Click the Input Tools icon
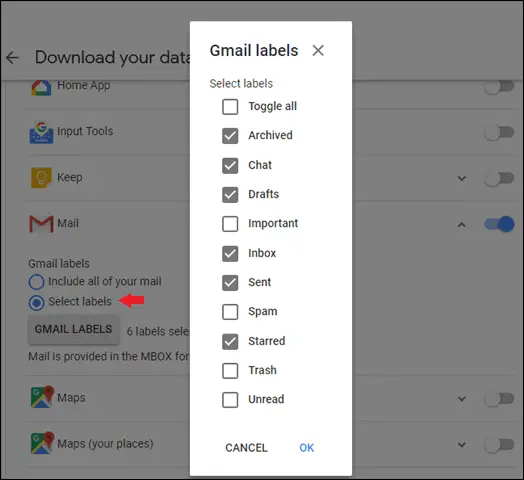524x480 pixels. [41, 133]
